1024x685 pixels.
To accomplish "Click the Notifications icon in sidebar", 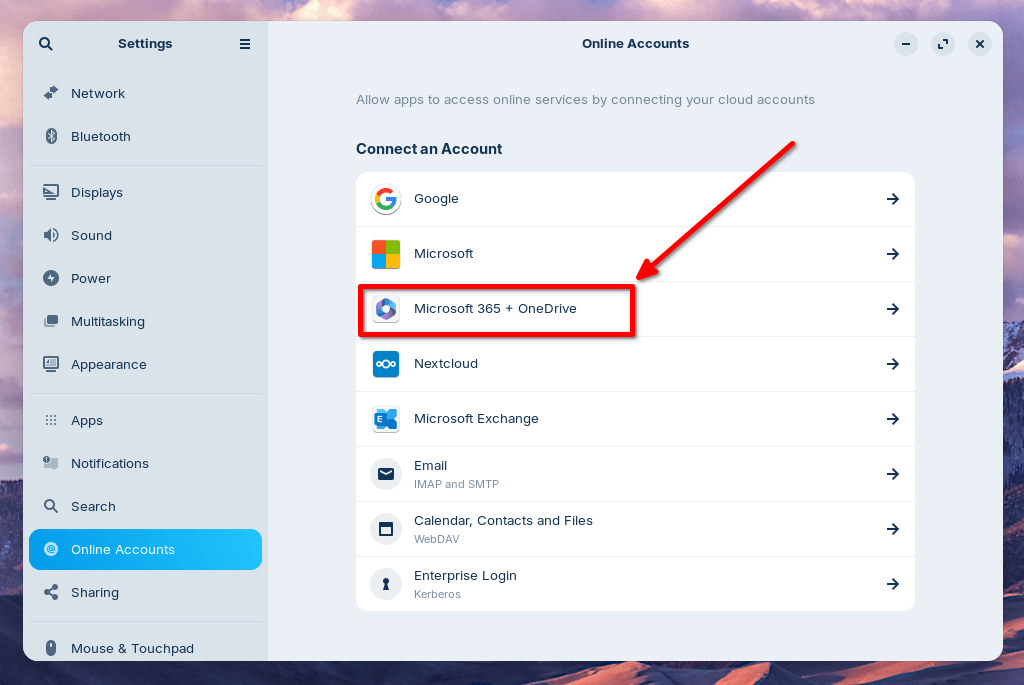I will click(x=51, y=463).
